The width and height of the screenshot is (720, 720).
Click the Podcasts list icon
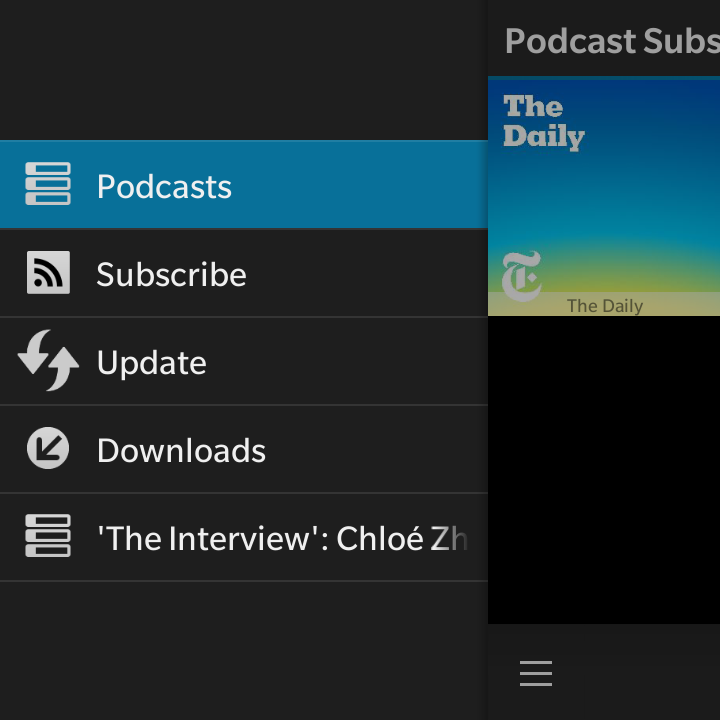pyautogui.click(x=48, y=184)
